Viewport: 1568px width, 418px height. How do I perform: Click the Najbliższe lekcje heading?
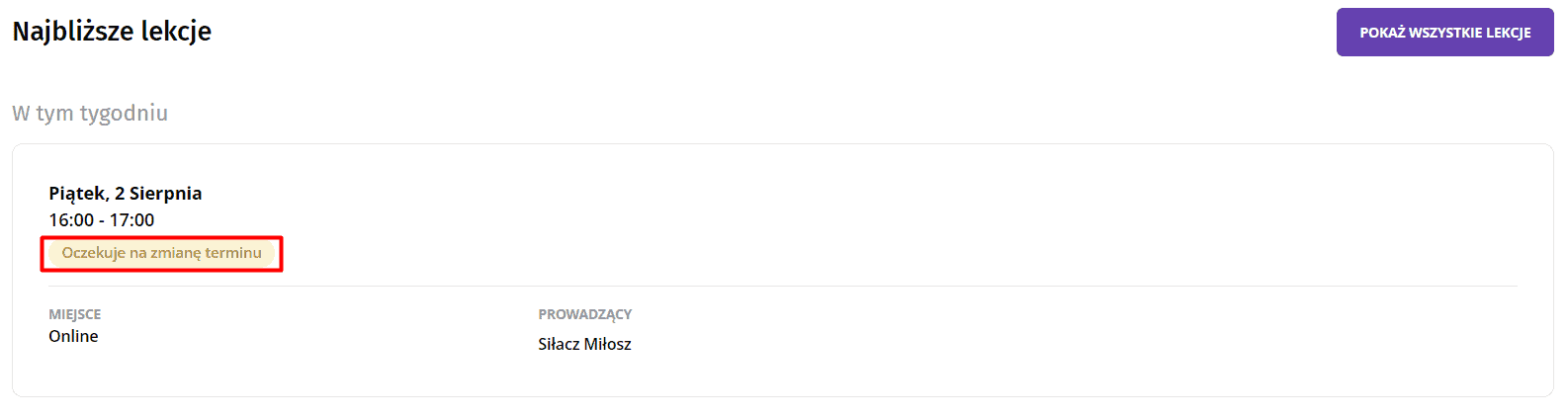(x=112, y=32)
